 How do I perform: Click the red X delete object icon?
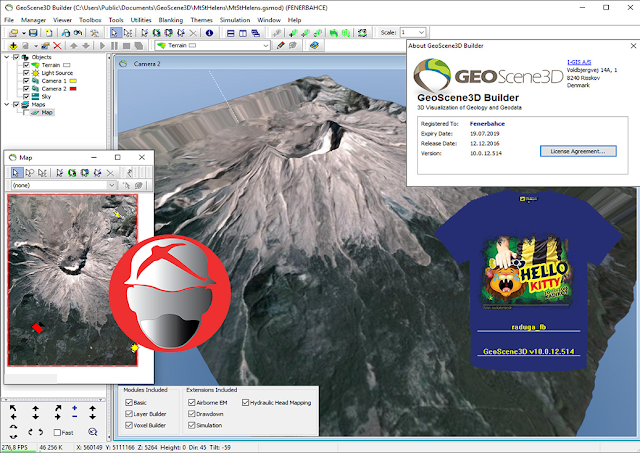[57, 45]
